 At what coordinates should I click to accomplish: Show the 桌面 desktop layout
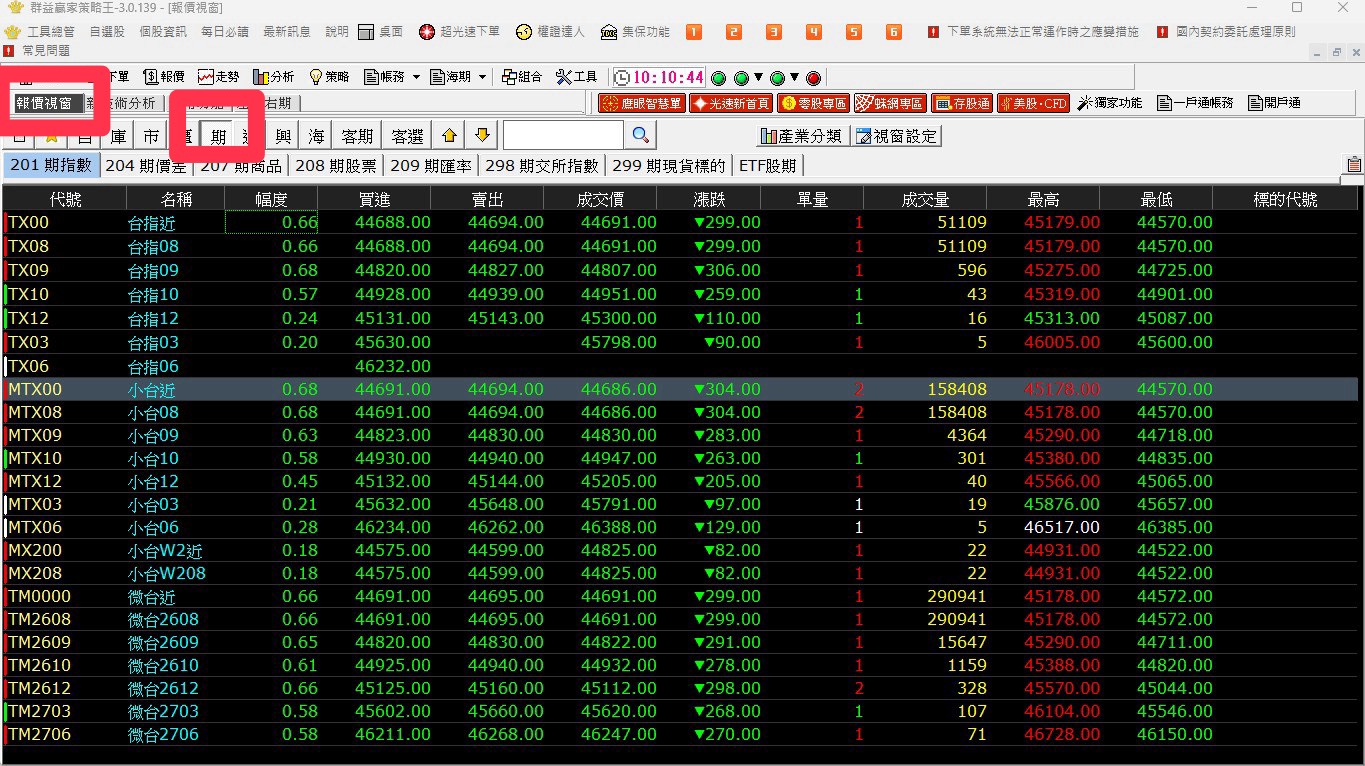381,32
